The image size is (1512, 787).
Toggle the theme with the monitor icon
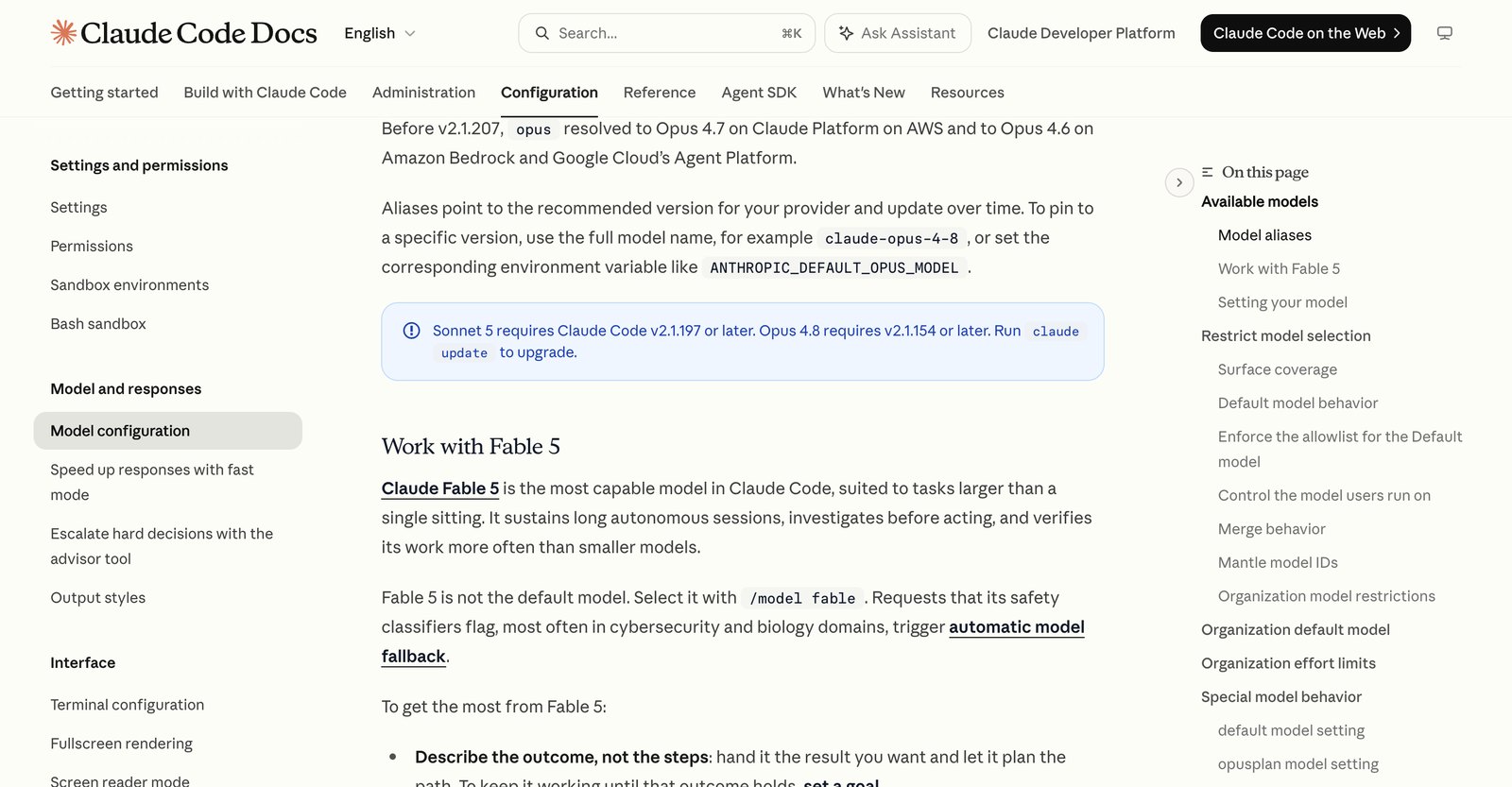1444,33
